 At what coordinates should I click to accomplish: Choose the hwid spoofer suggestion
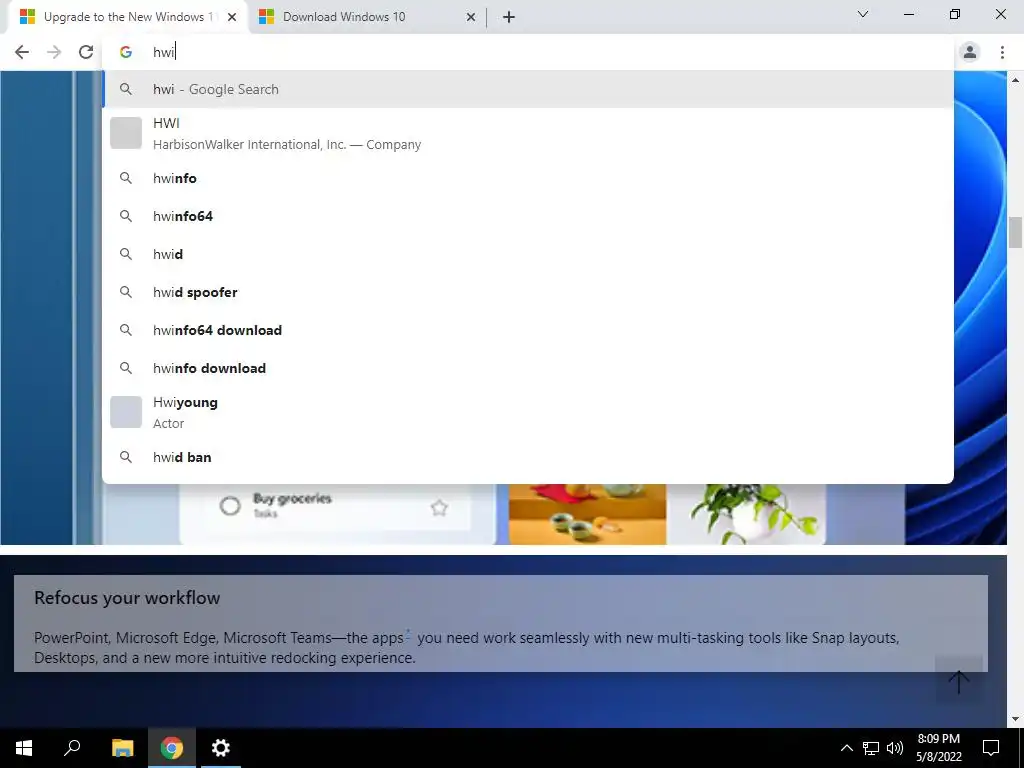tap(528, 292)
